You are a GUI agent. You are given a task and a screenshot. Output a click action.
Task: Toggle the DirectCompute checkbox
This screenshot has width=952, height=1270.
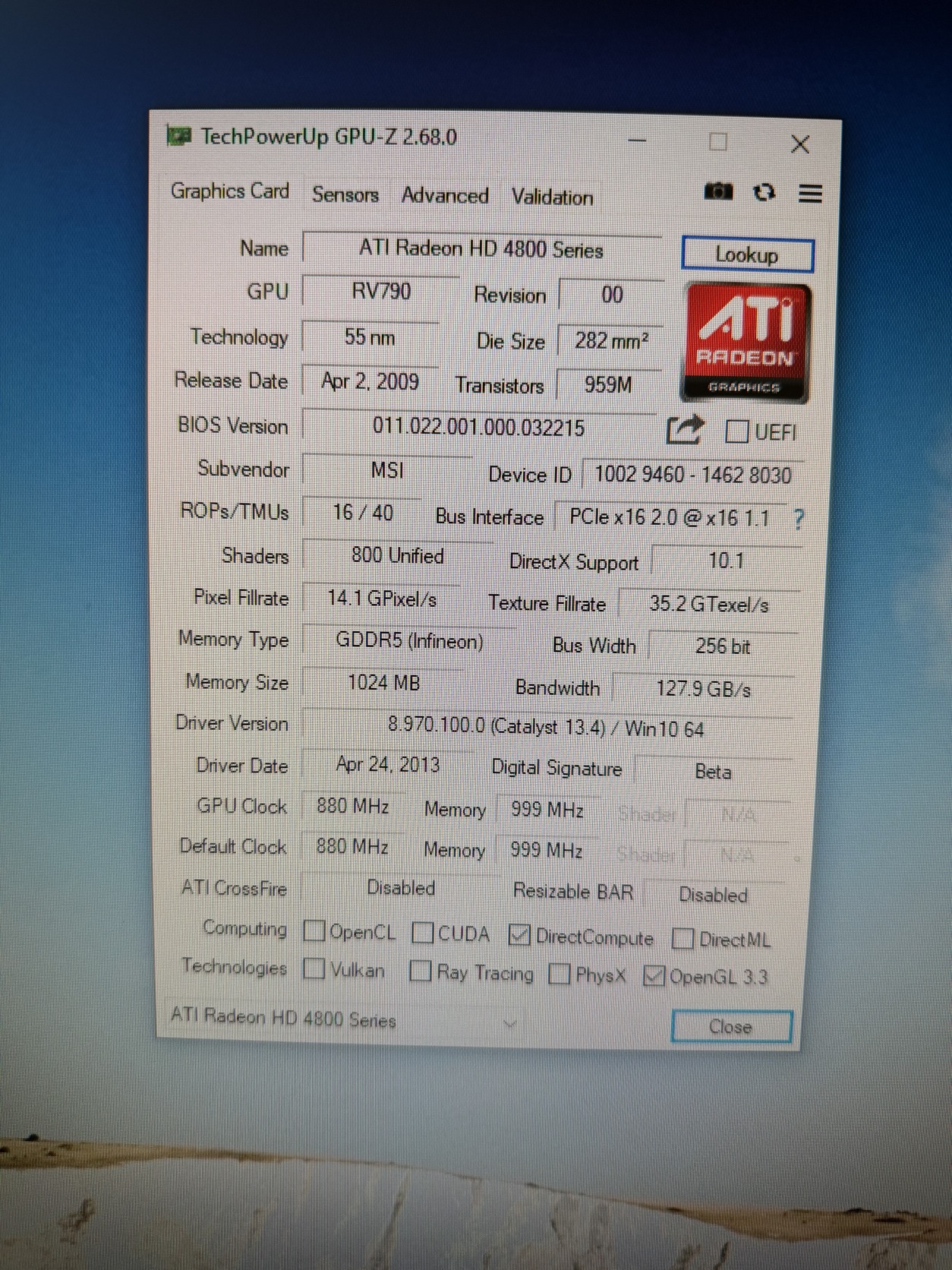pyautogui.click(x=519, y=935)
